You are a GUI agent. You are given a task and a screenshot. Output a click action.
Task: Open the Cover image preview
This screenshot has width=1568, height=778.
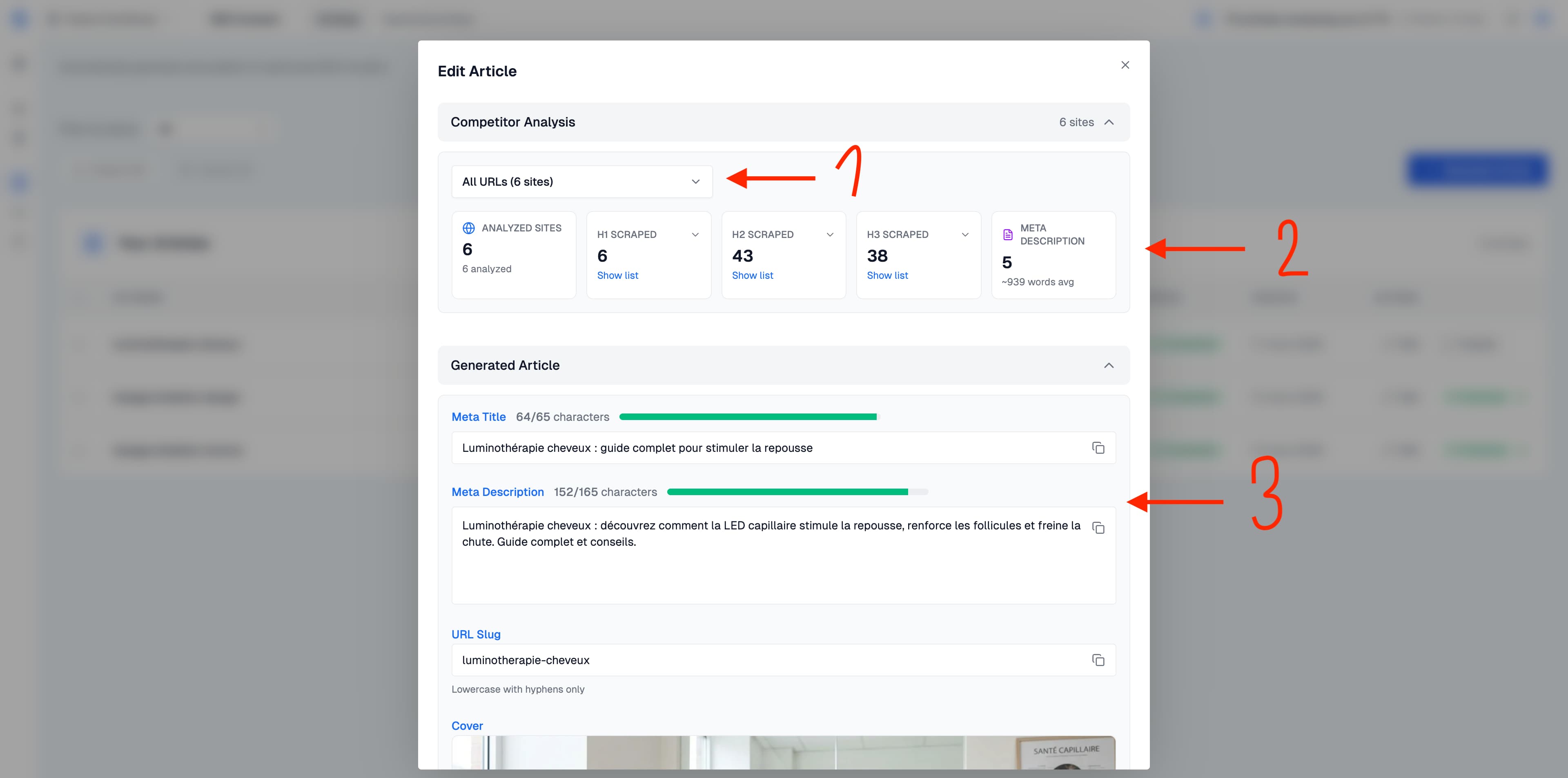click(x=784, y=753)
